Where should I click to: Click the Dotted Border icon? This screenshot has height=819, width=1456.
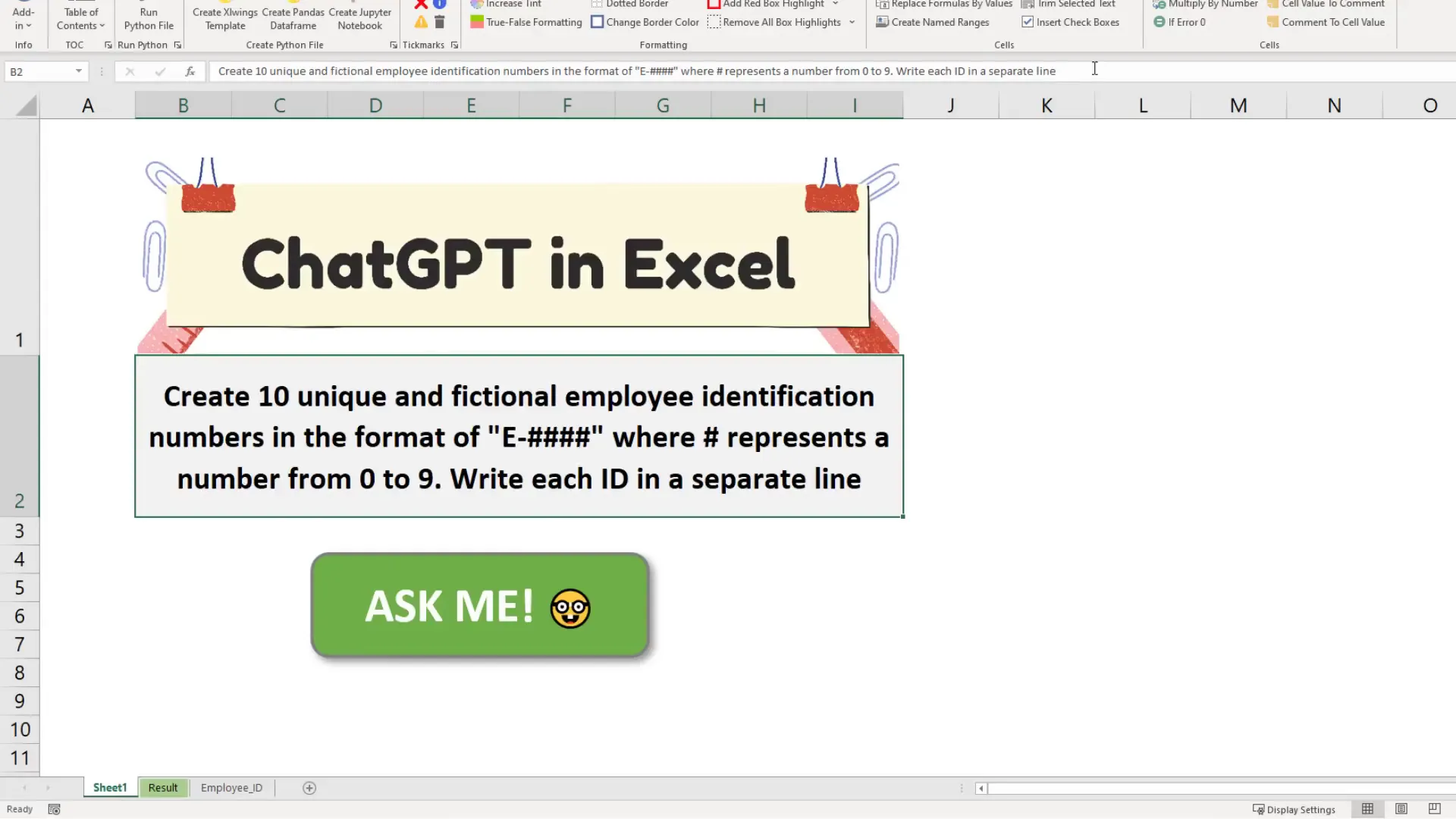pos(630,5)
